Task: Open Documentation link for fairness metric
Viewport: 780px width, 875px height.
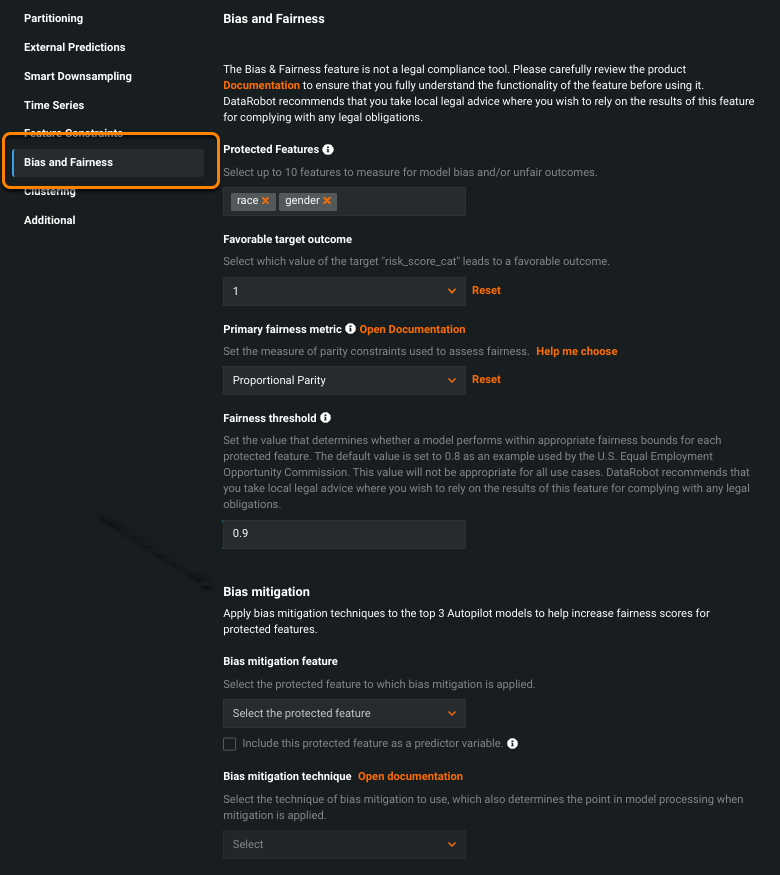Action: pyautogui.click(x=412, y=329)
